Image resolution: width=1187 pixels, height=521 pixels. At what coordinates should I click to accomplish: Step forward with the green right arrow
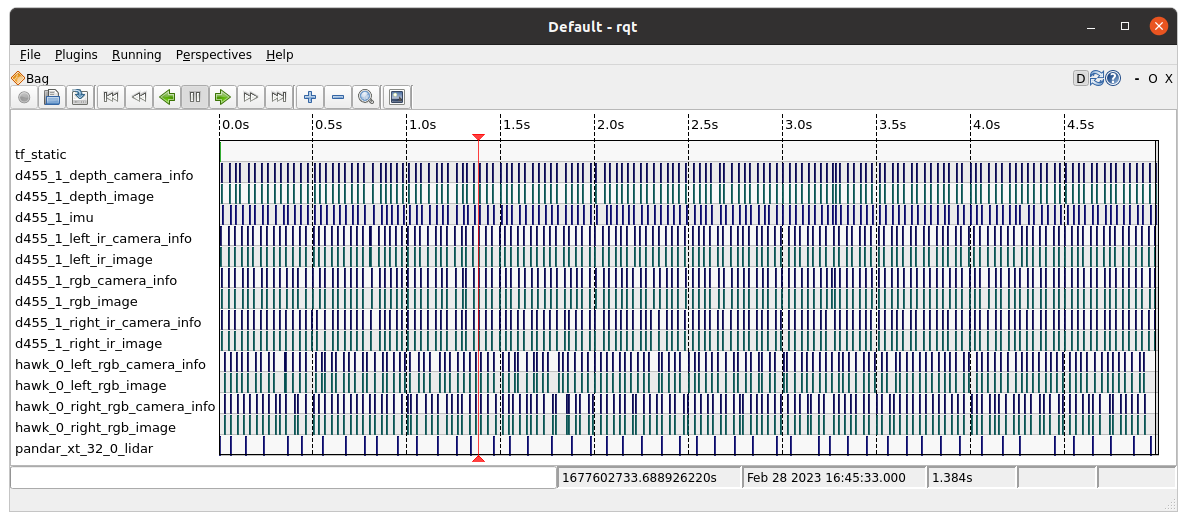223,97
